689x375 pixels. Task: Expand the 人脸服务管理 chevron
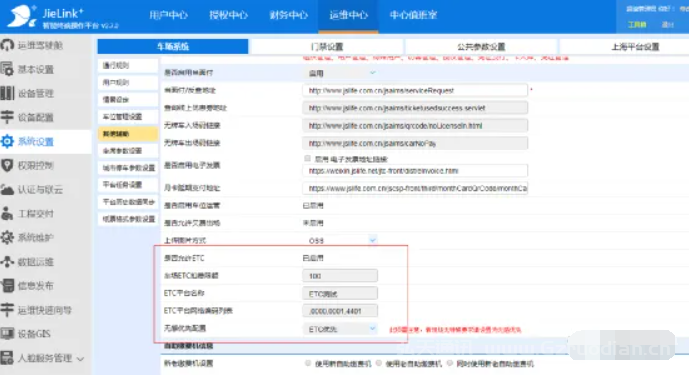80,359
